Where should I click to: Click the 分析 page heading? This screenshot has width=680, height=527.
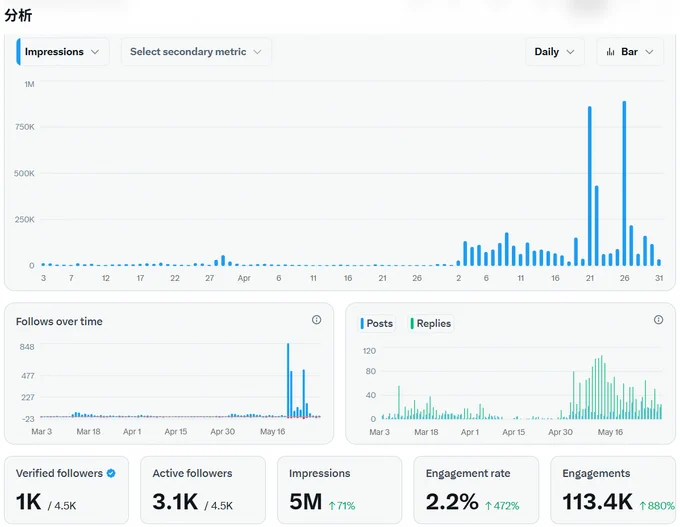tap(18, 15)
